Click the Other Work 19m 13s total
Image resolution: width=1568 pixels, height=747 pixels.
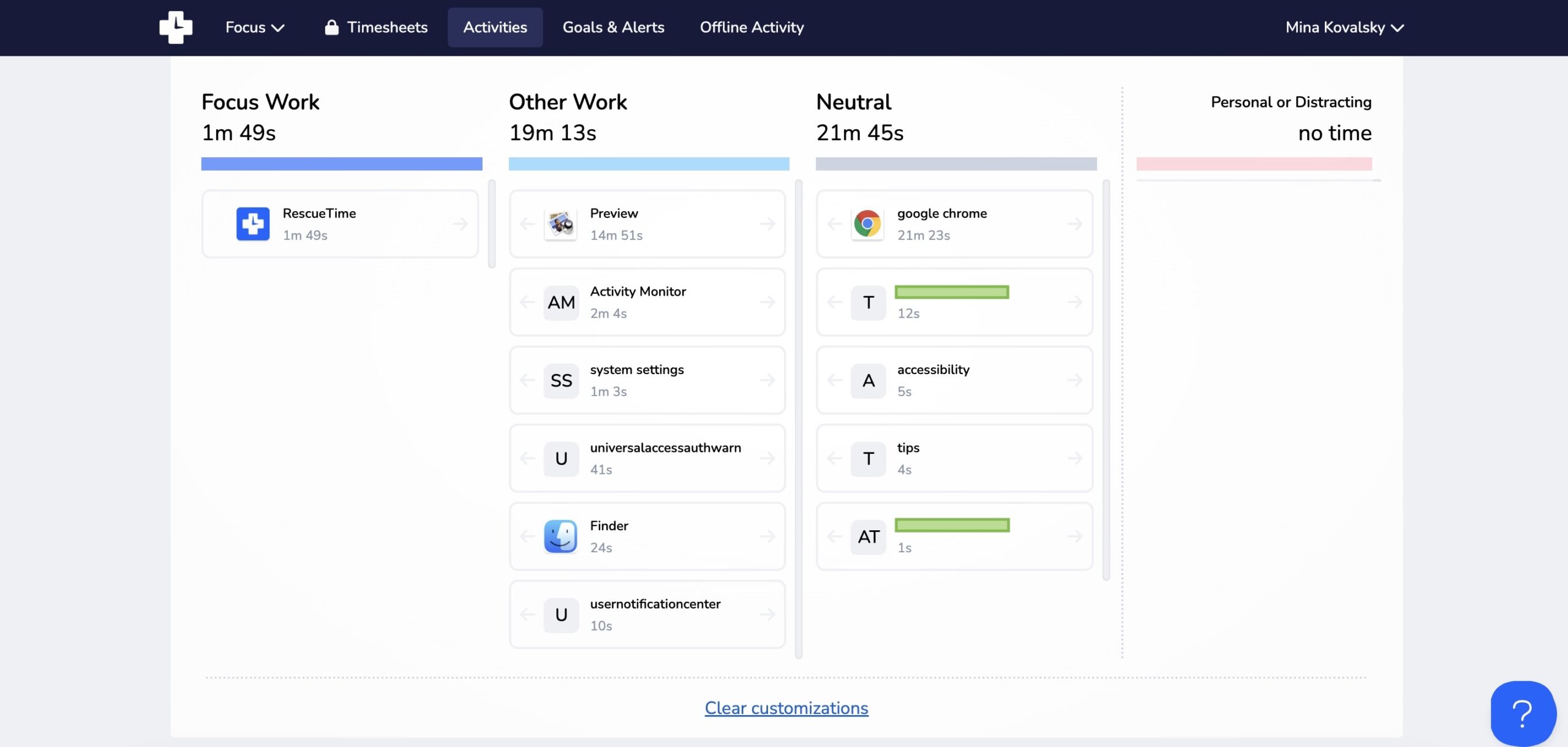point(552,132)
